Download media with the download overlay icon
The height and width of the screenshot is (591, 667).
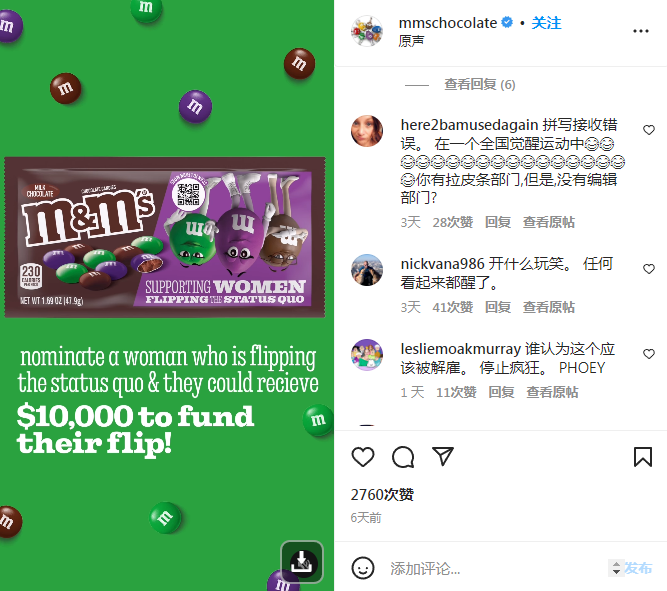[x=302, y=562]
